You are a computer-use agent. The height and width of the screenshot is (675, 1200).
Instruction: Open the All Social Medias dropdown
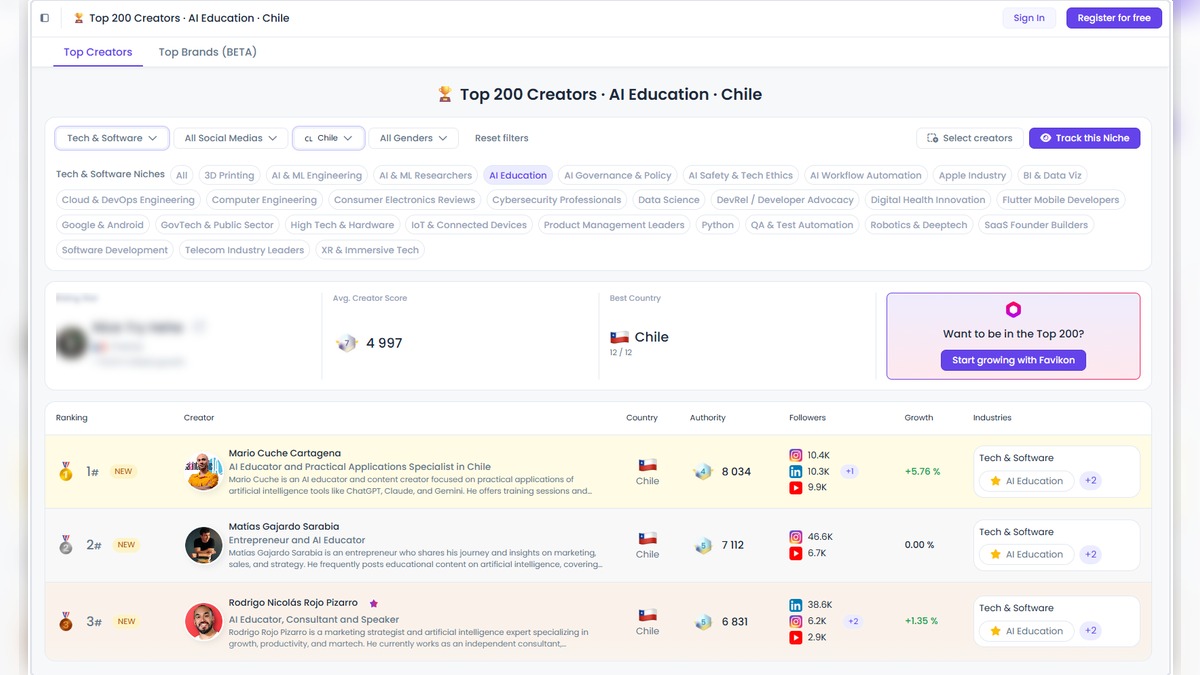point(230,138)
